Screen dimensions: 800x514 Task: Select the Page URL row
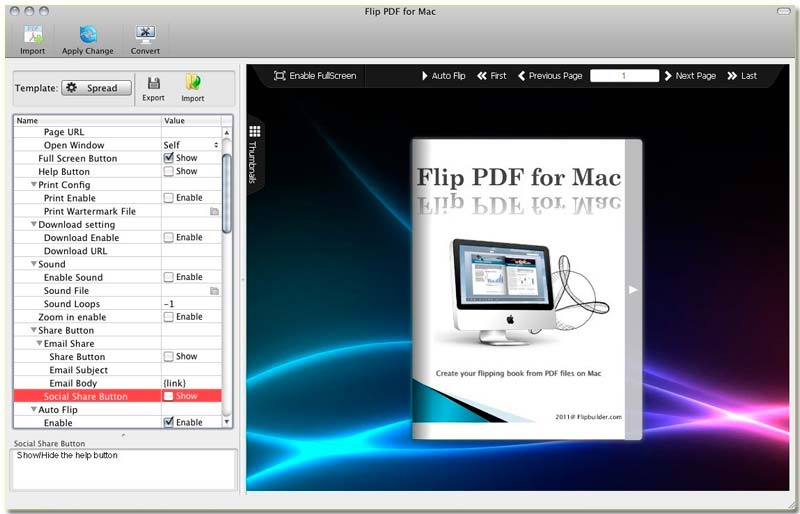coord(118,132)
